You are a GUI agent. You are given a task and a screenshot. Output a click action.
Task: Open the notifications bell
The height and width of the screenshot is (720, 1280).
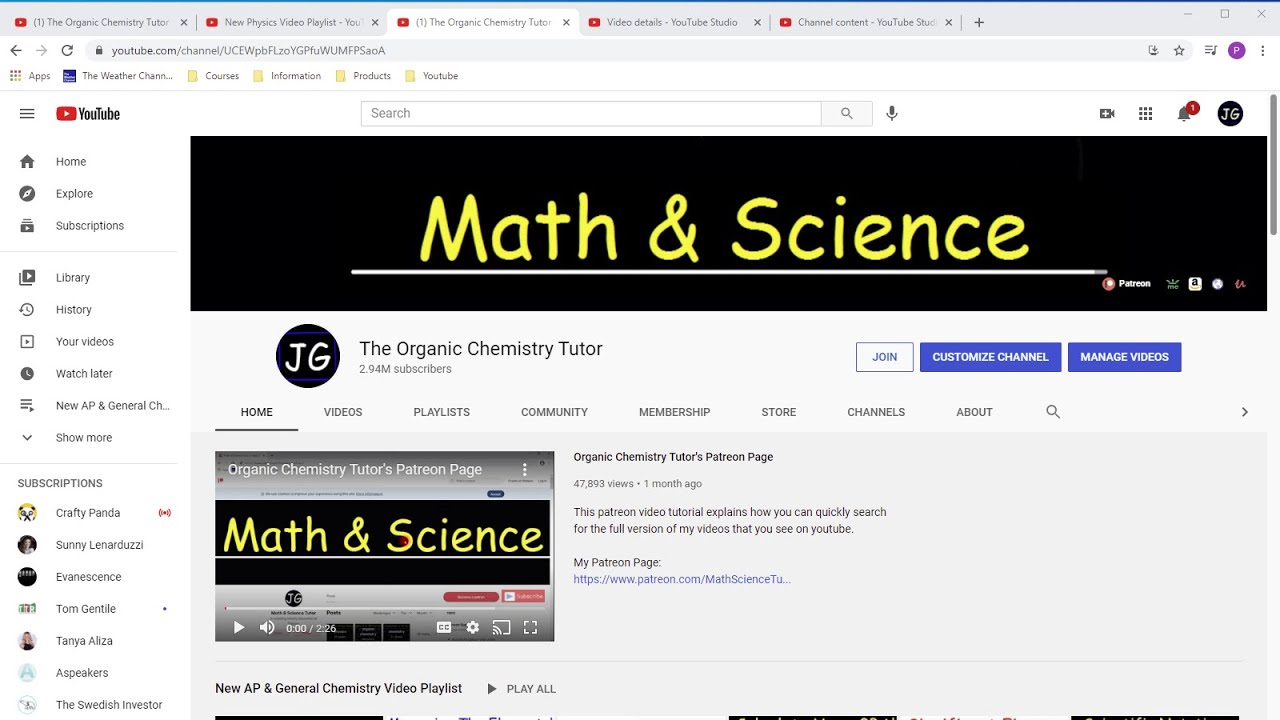tap(1185, 113)
